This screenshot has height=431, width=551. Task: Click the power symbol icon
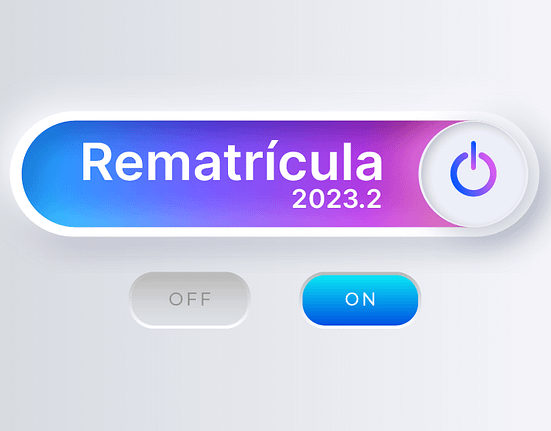[x=473, y=169]
